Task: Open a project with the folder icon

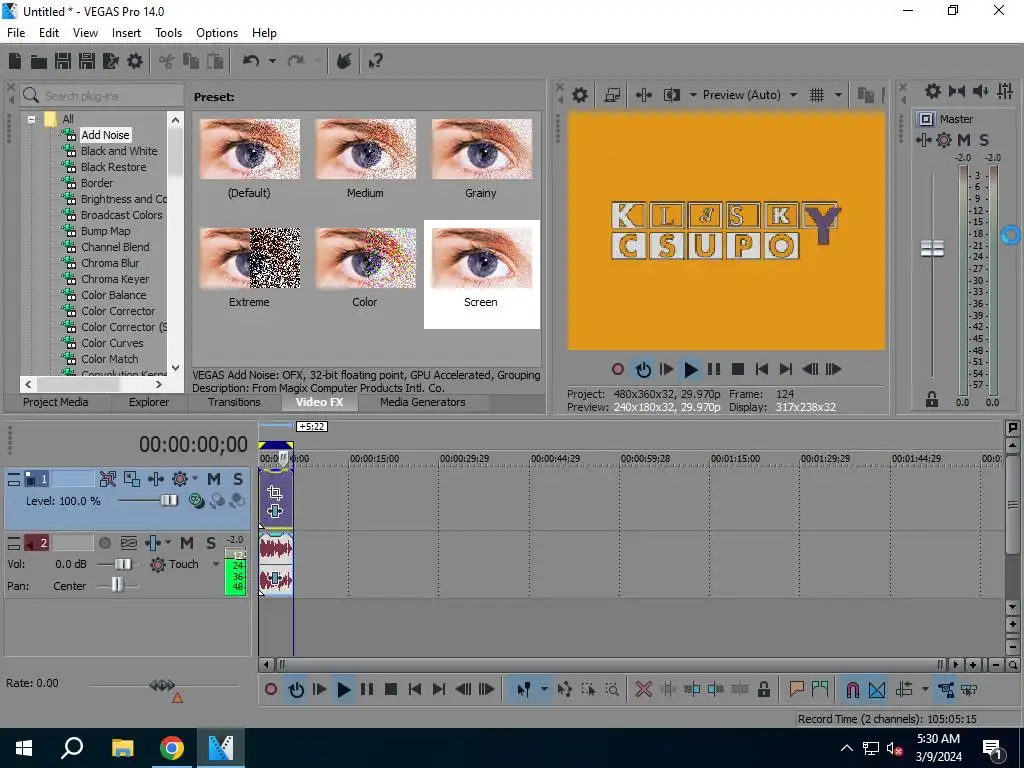Action: coord(39,61)
